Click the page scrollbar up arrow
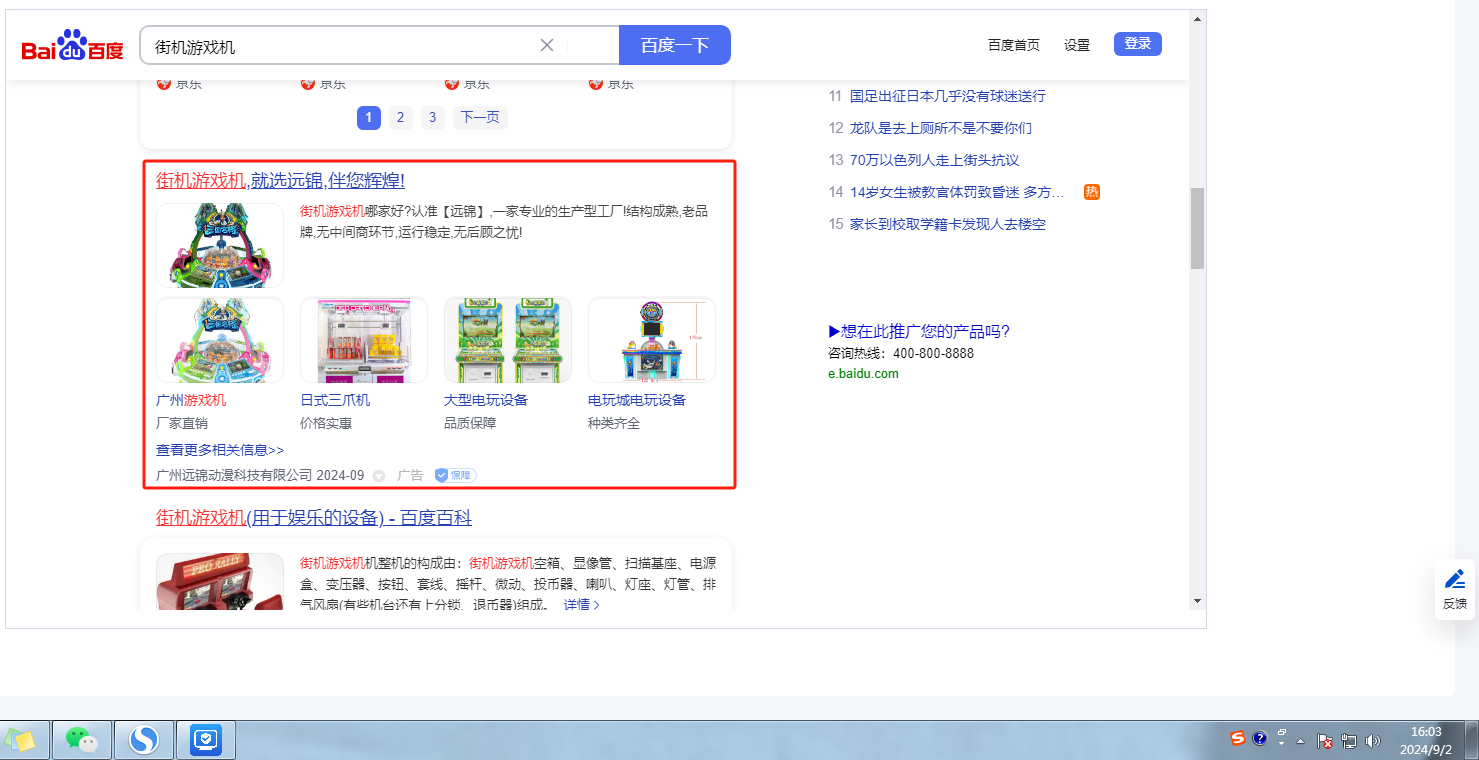 tap(1197, 19)
